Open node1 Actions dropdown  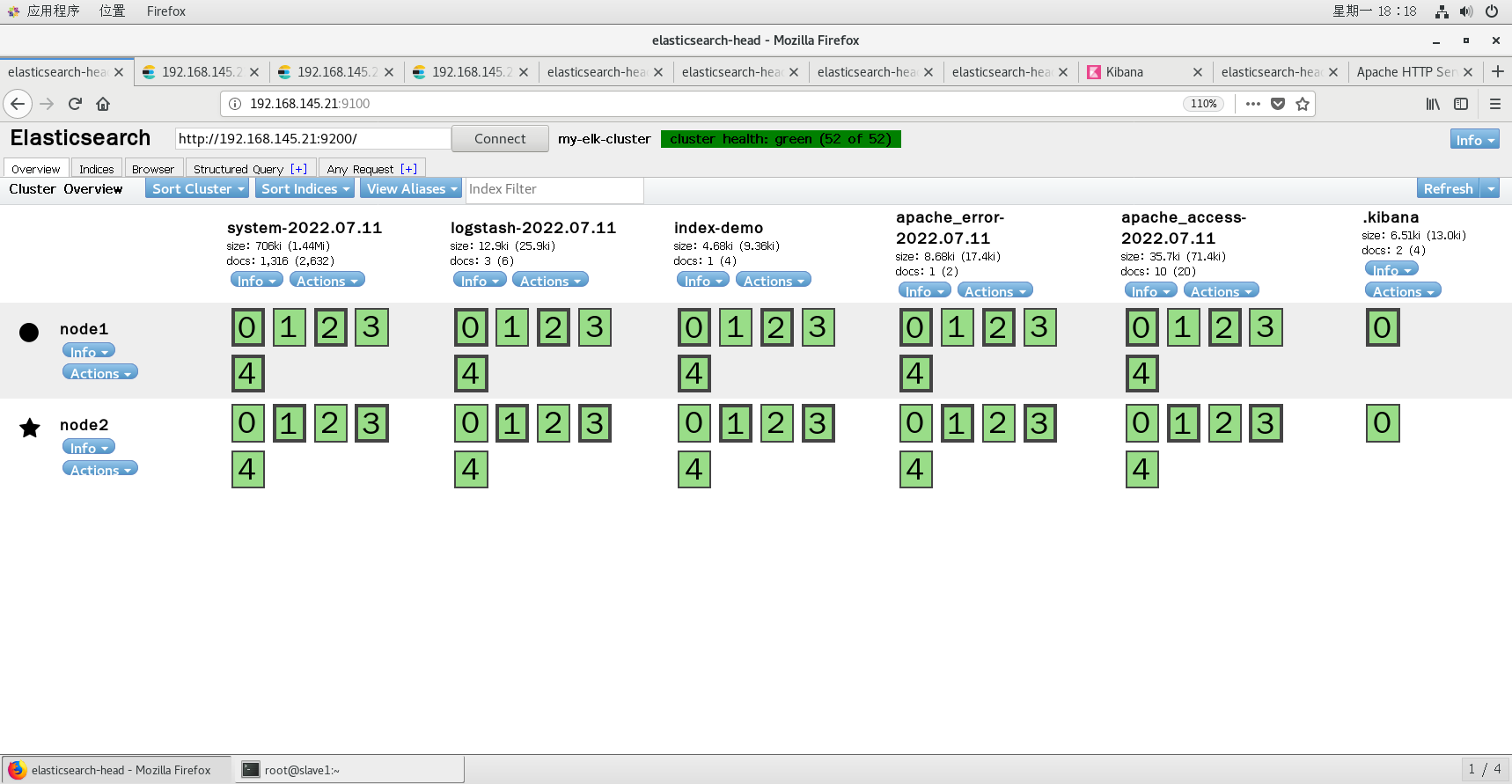(x=100, y=372)
